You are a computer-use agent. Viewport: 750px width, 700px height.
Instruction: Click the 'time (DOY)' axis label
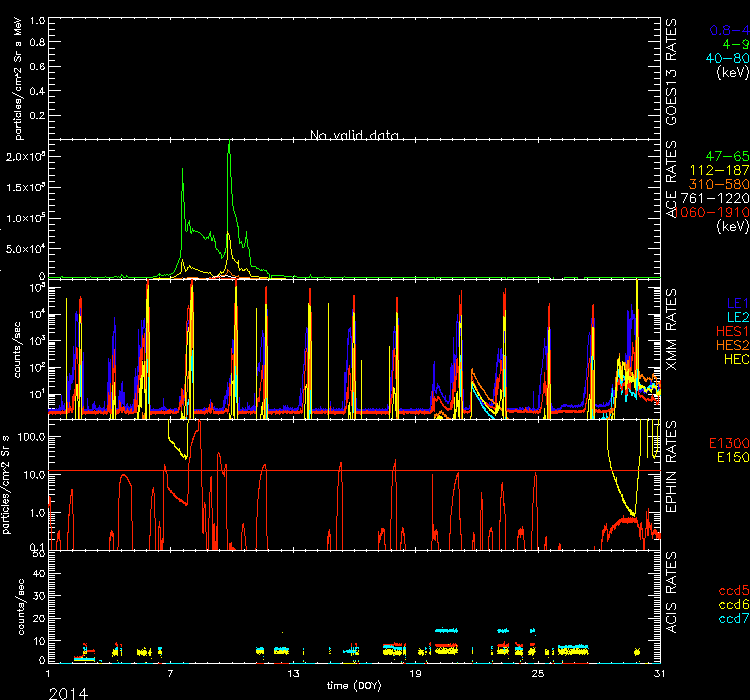351,686
